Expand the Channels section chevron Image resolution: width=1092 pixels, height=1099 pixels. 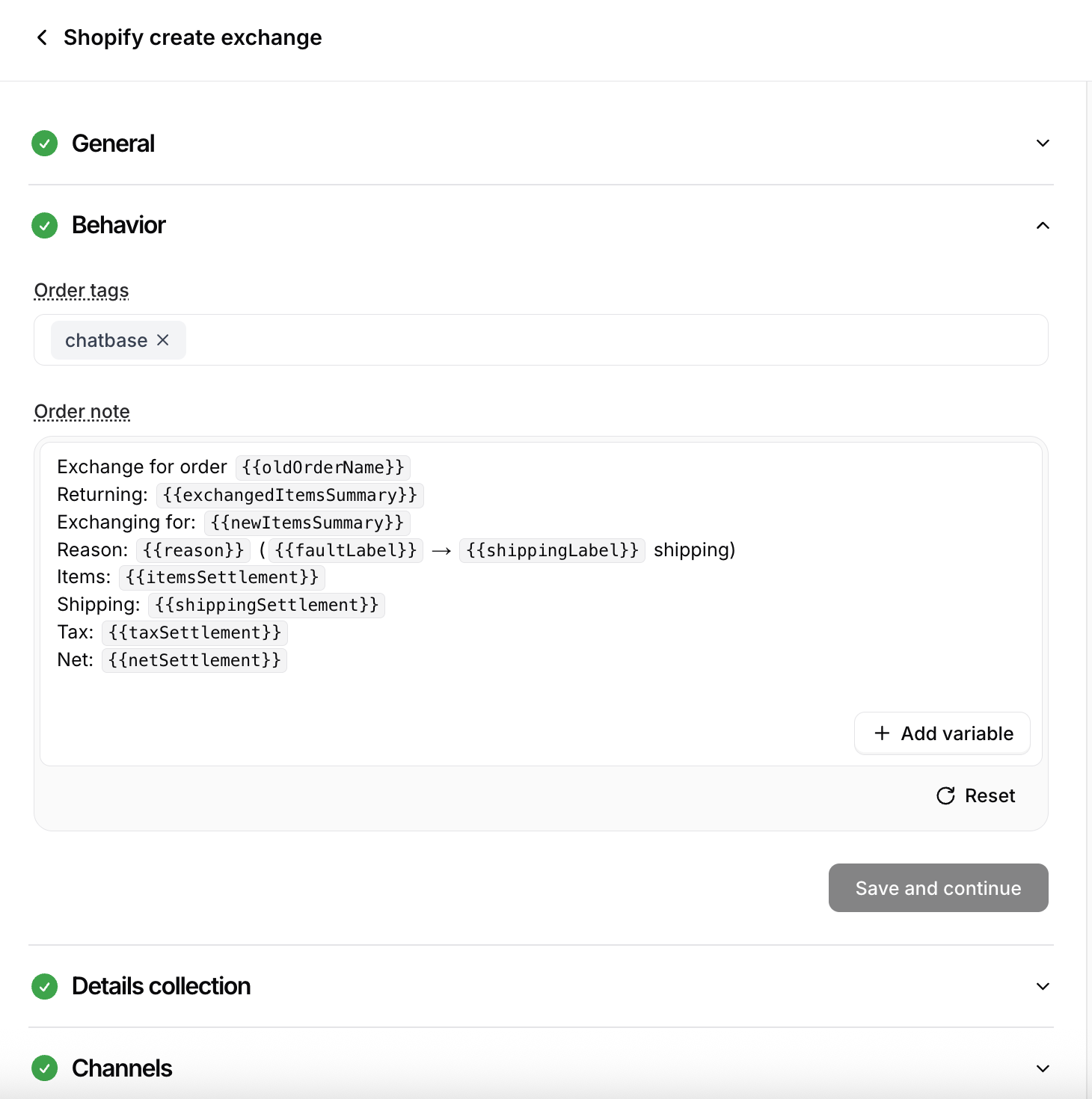pyautogui.click(x=1043, y=1068)
